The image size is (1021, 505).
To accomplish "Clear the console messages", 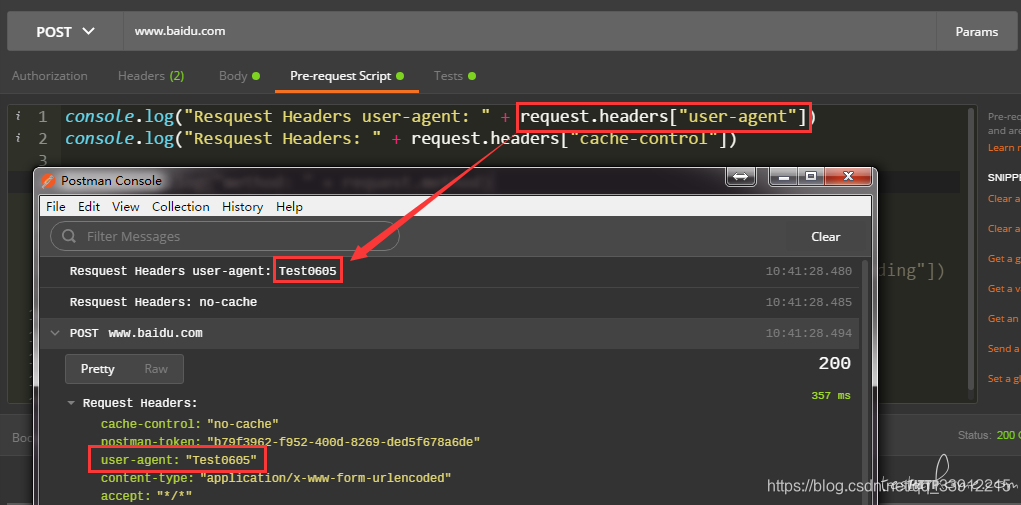I will (x=826, y=237).
